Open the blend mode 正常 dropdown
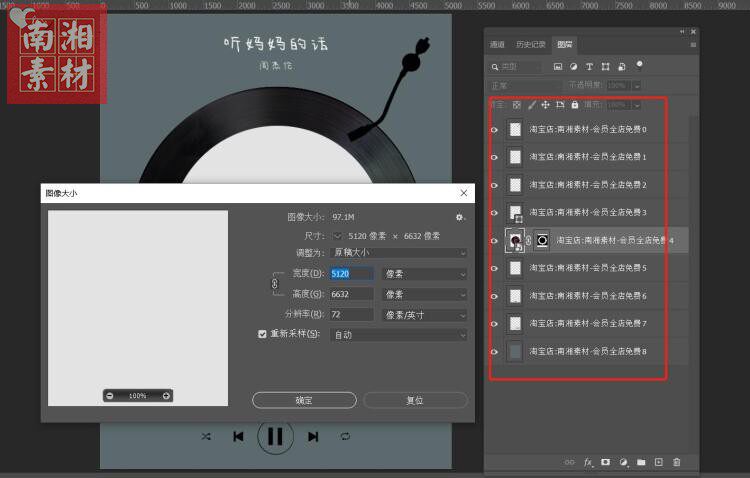750x478 pixels. (x=525, y=86)
